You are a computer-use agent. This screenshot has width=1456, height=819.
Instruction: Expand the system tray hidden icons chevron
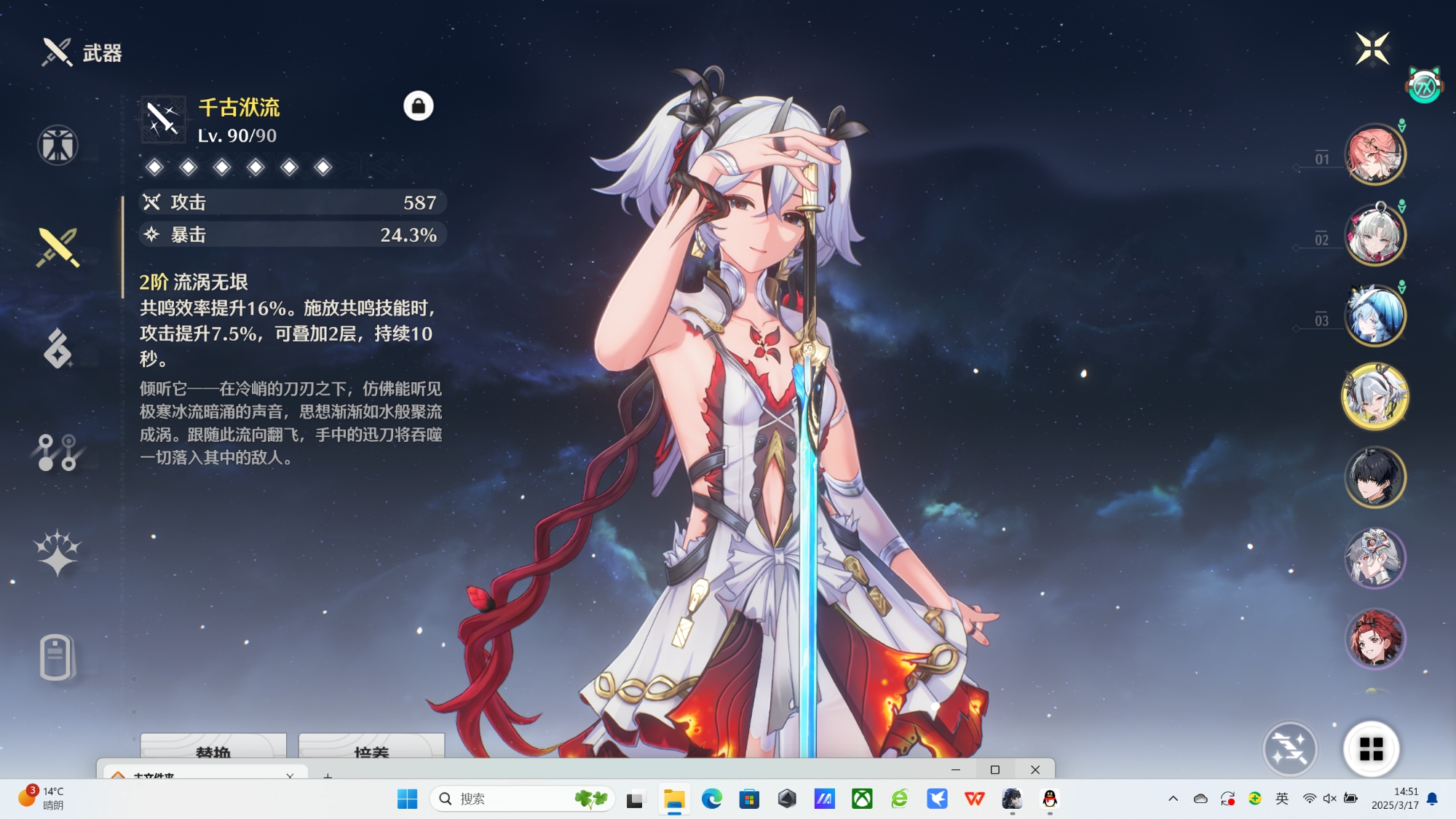1173,799
